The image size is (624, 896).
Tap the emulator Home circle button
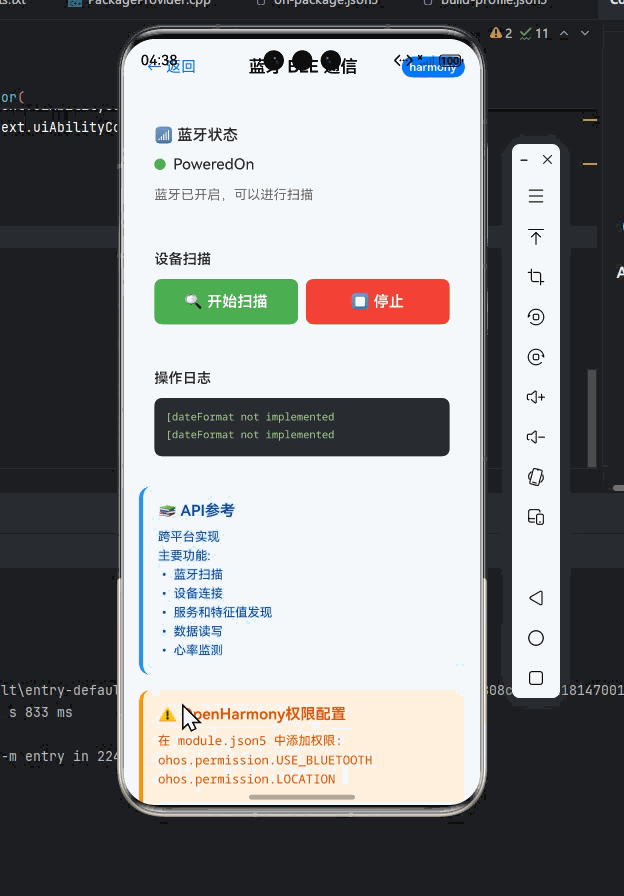tap(535, 638)
